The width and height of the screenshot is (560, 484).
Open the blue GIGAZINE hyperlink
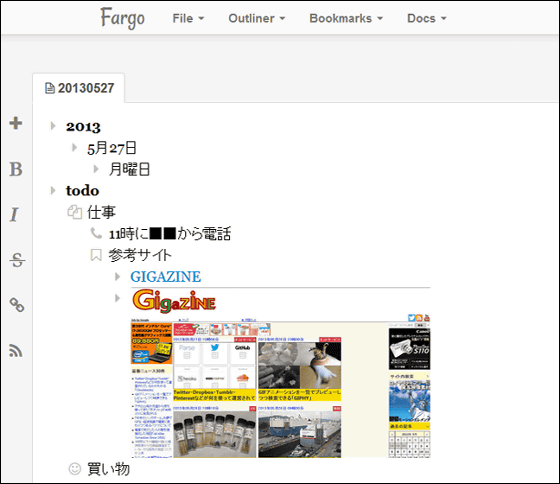pyautogui.click(x=166, y=276)
